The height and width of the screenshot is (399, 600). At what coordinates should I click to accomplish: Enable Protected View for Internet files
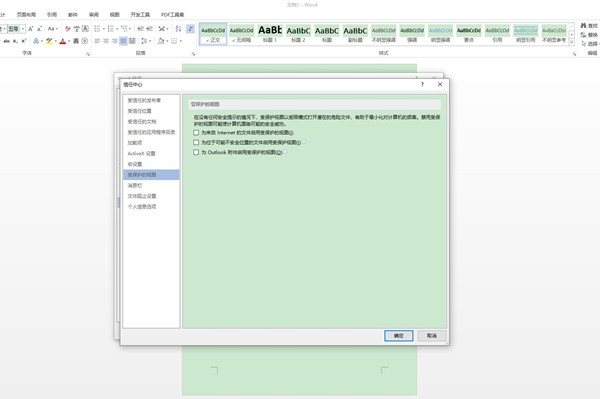pos(196,132)
